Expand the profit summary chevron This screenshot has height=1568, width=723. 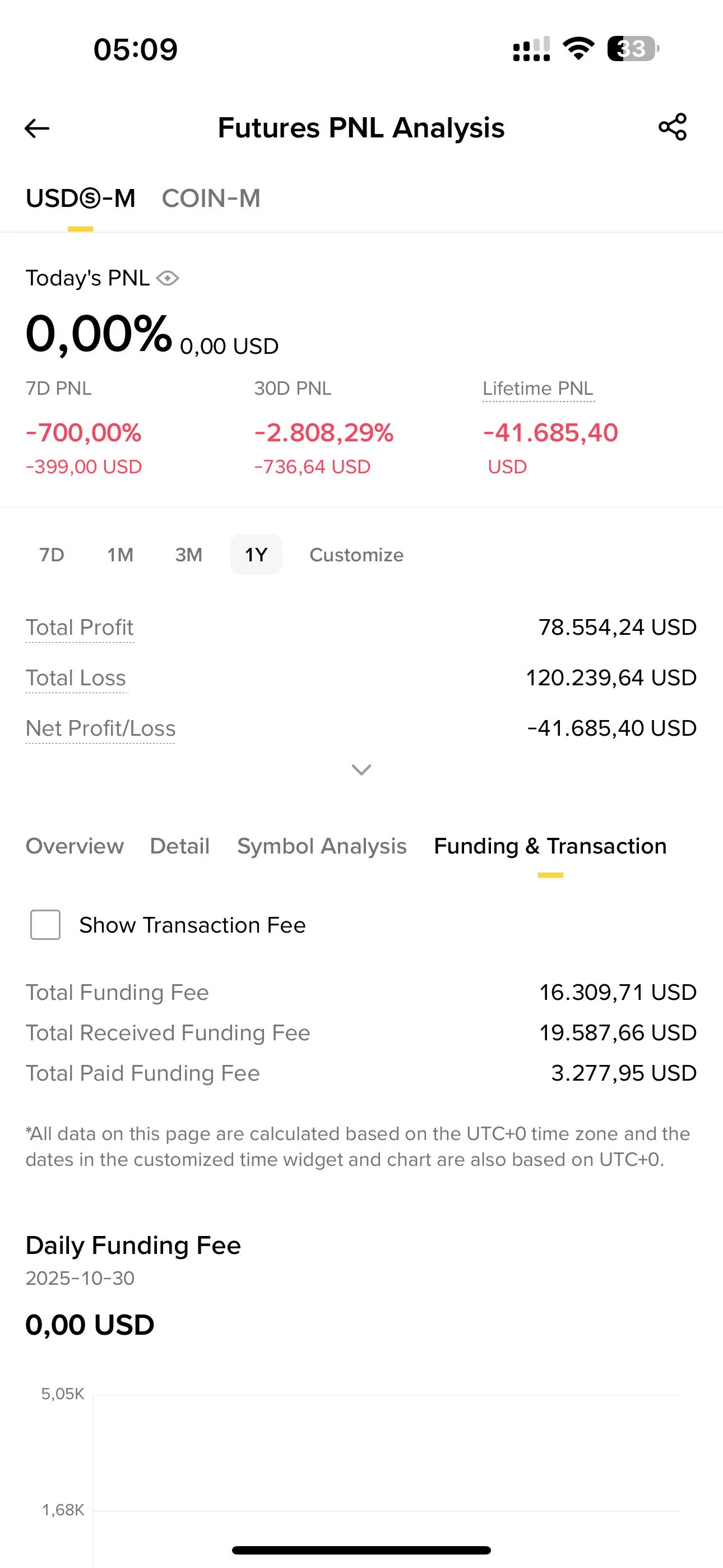pyautogui.click(x=361, y=770)
